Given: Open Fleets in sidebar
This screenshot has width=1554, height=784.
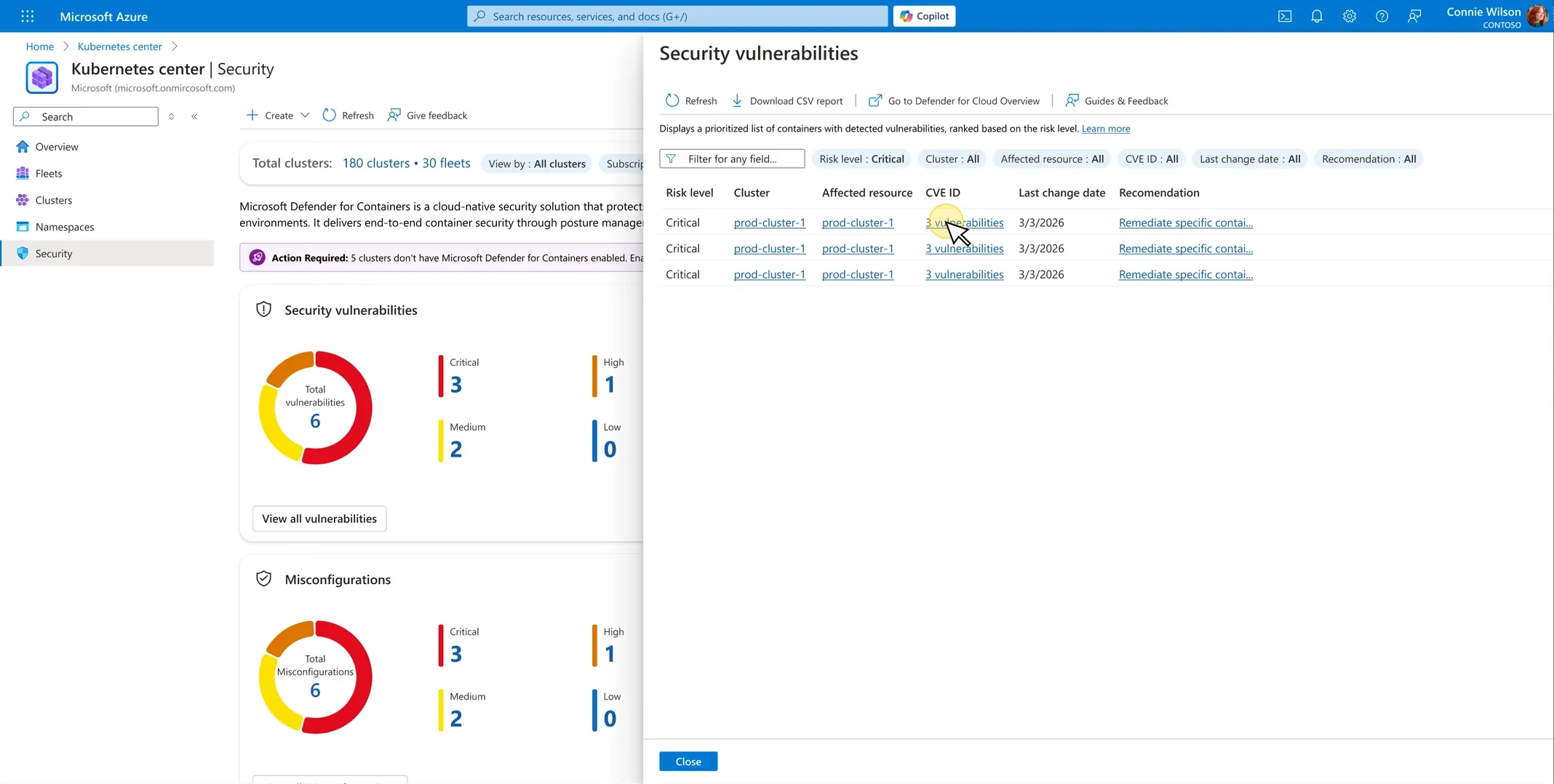Looking at the screenshot, I should (x=49, y=173).
